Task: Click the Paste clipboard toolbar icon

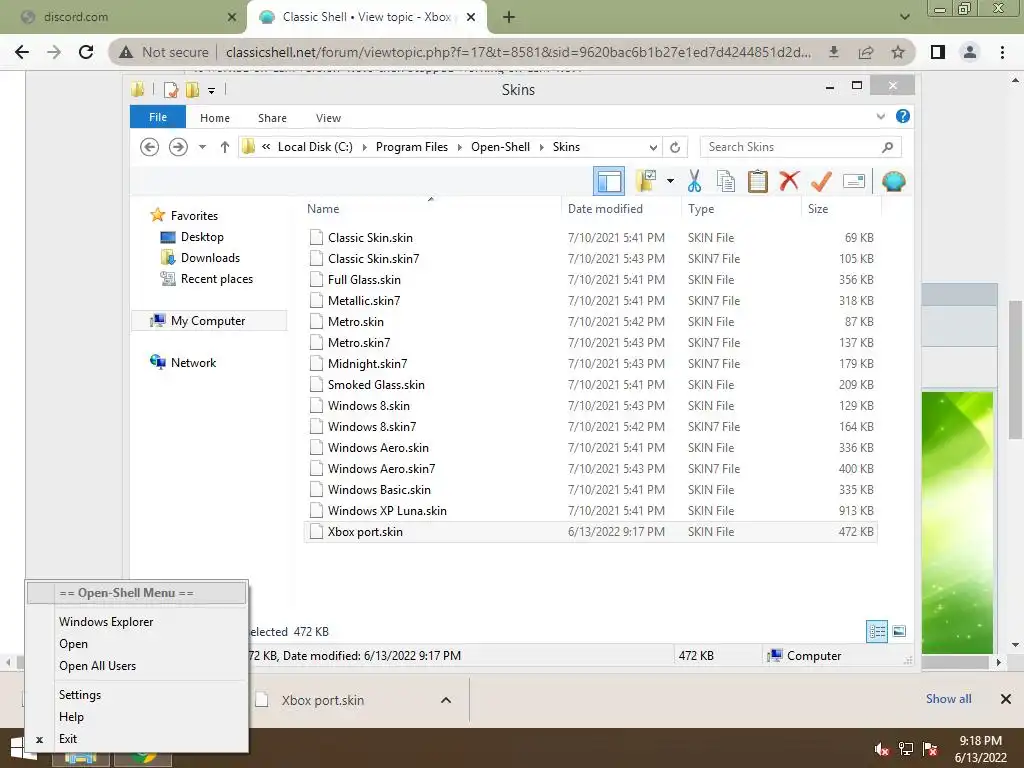Action: coord(758,181)
